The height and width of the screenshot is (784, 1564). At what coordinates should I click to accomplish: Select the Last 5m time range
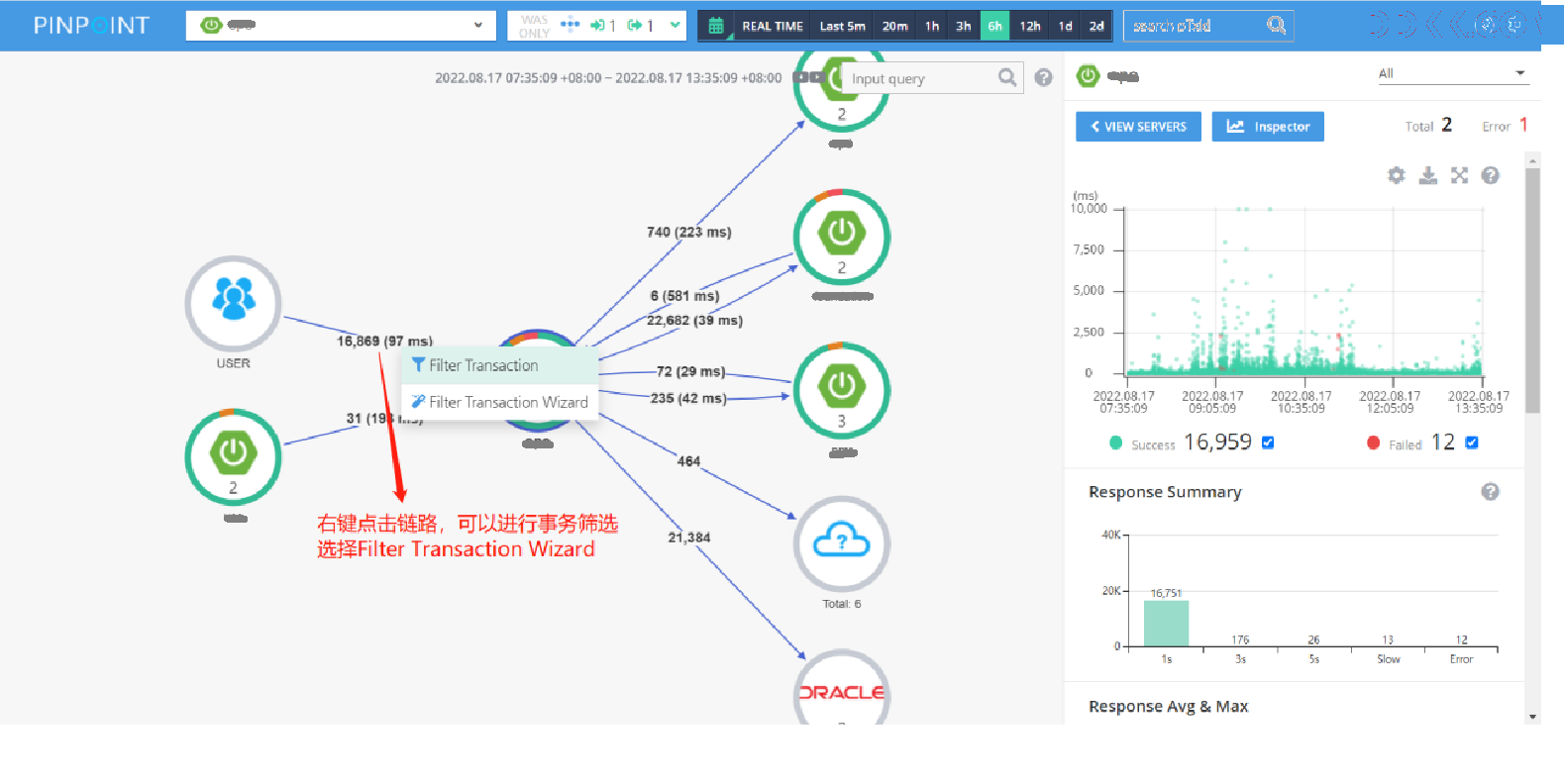click(x=842, y=26)
